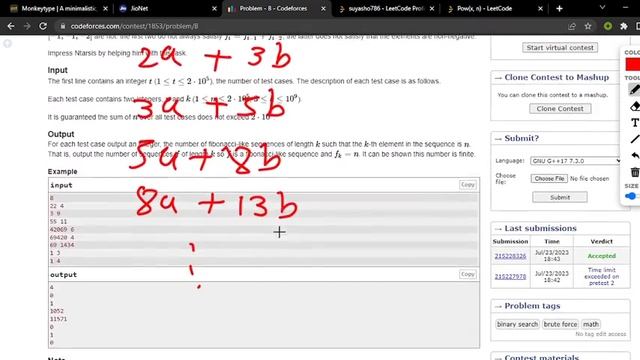Click the browser forward arrow
This screenshot has width=640, height=360.
coord(27,26)
